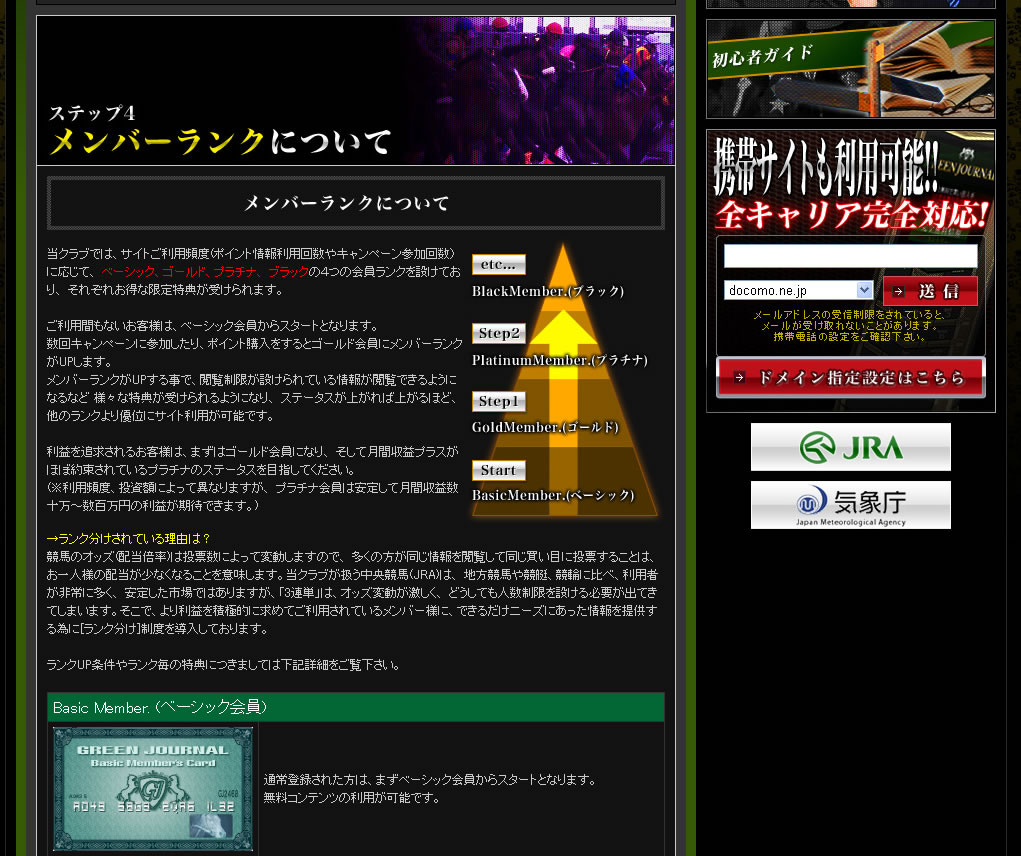This screenshot has width=1021, height=856.
Task: Open the ドメイン指定設定はこちら button
Action: click(x=850, y=378)
